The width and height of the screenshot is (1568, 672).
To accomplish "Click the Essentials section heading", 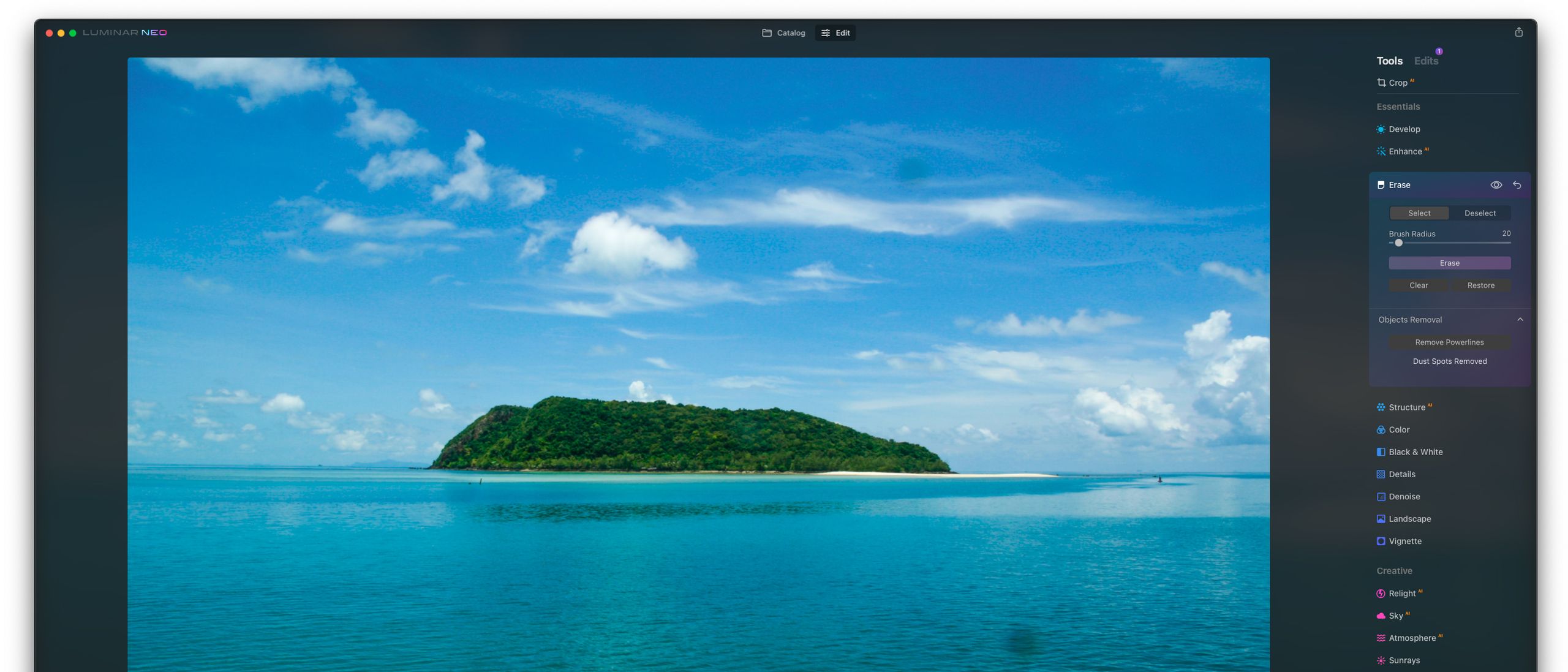I will 1398,107.
